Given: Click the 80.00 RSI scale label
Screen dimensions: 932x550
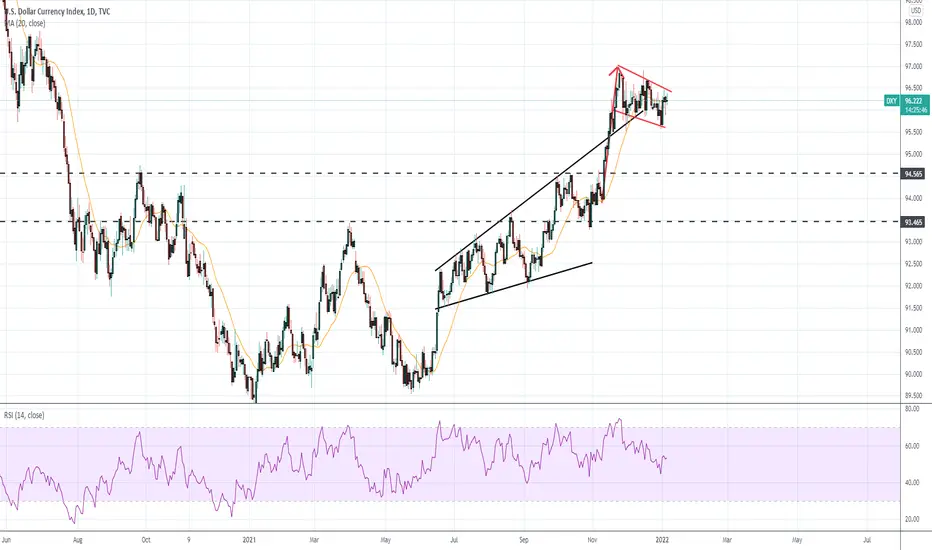Looking at the screenshot, I should tap(911, 409).
